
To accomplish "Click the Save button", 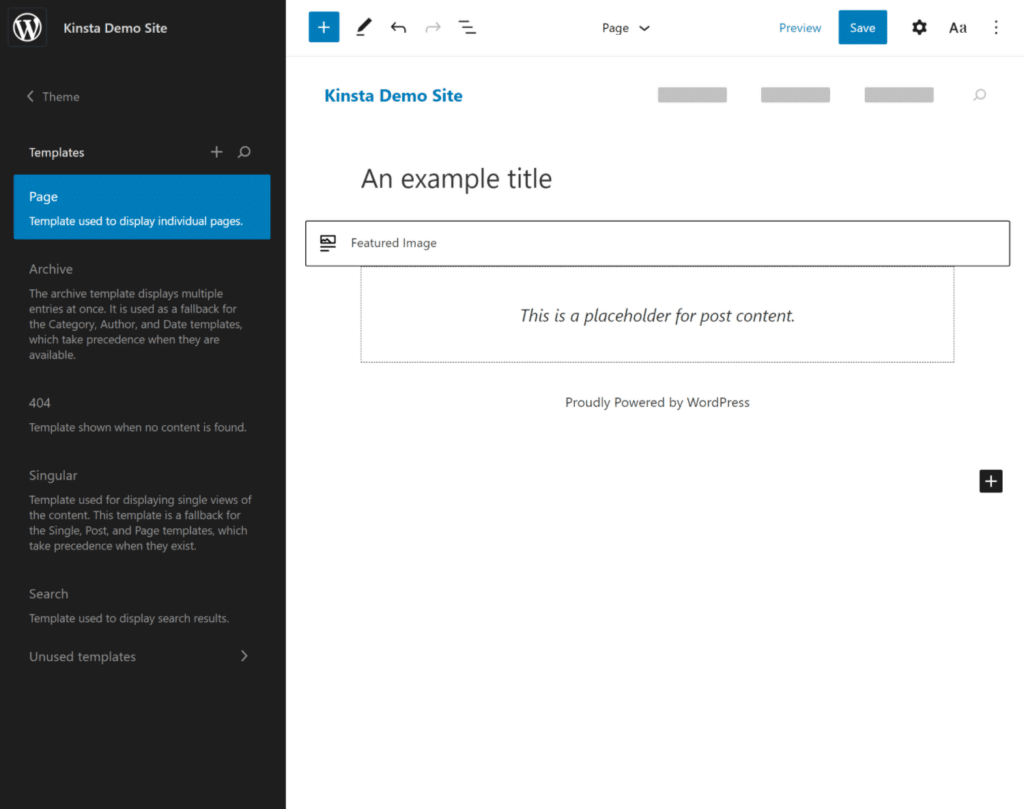I will click(862, 28).
